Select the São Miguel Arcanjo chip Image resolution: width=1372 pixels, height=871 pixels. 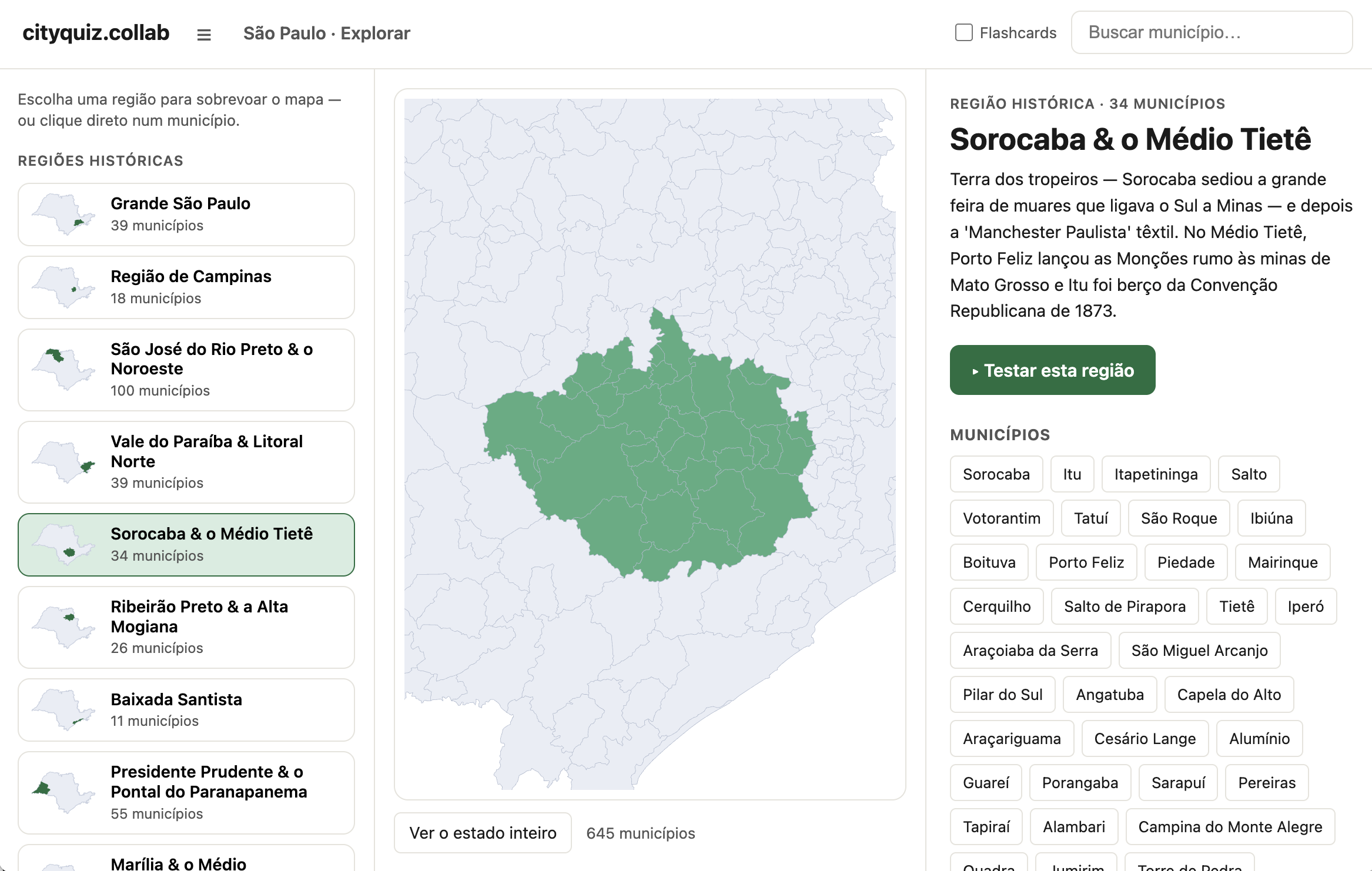click(x=1199, y=651)
